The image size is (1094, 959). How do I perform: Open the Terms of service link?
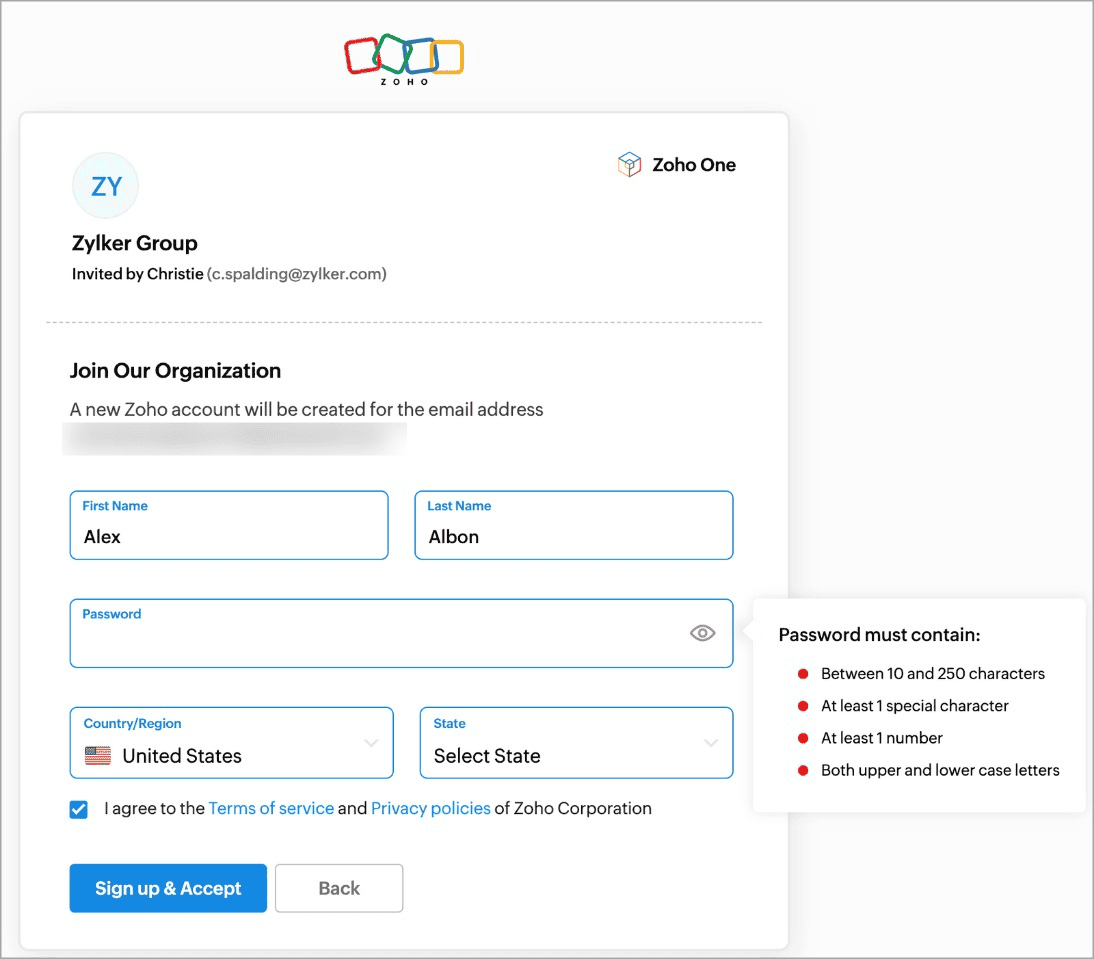pos(271,808)
